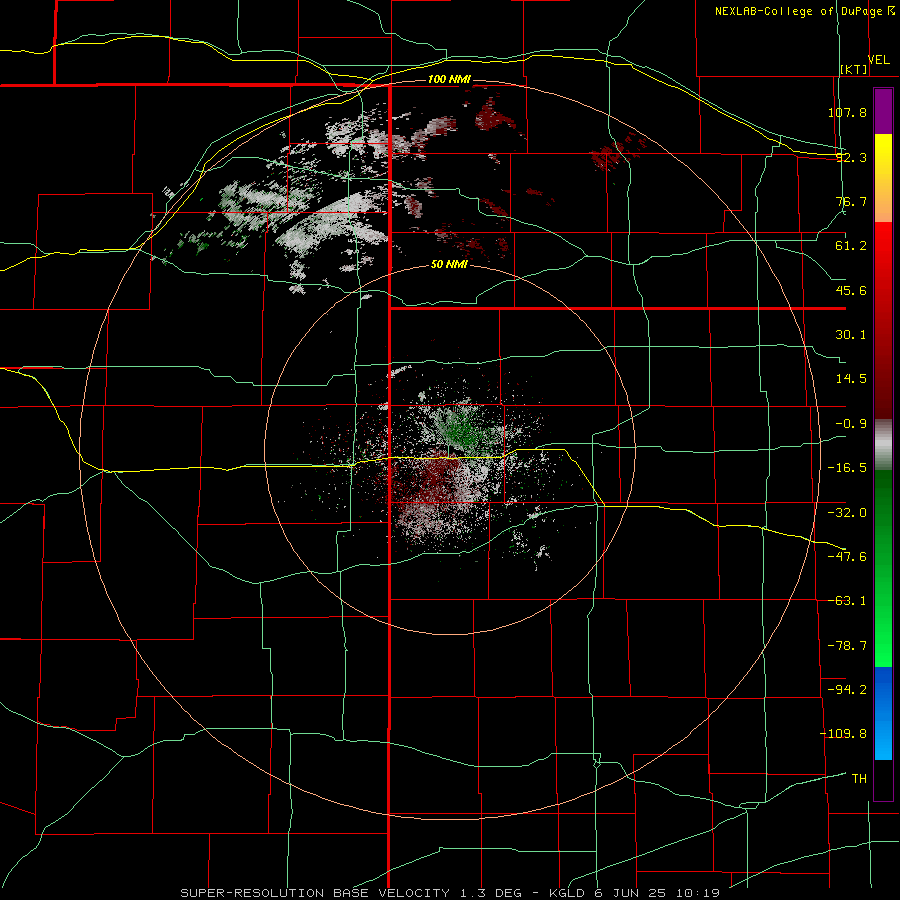Select the 92.3 scale value
The width and height of the screenshot is (900, 900).
[851, 157]
